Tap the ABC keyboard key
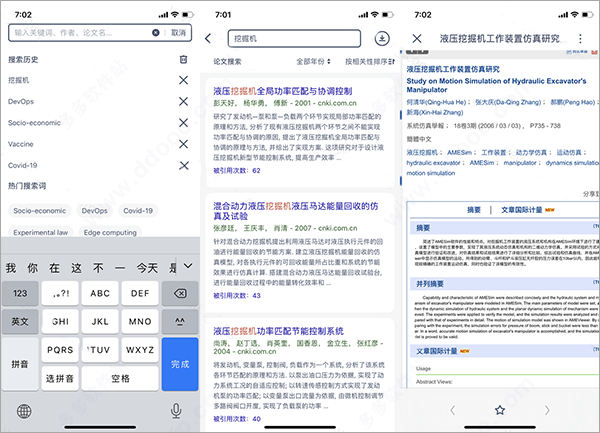 100,293
